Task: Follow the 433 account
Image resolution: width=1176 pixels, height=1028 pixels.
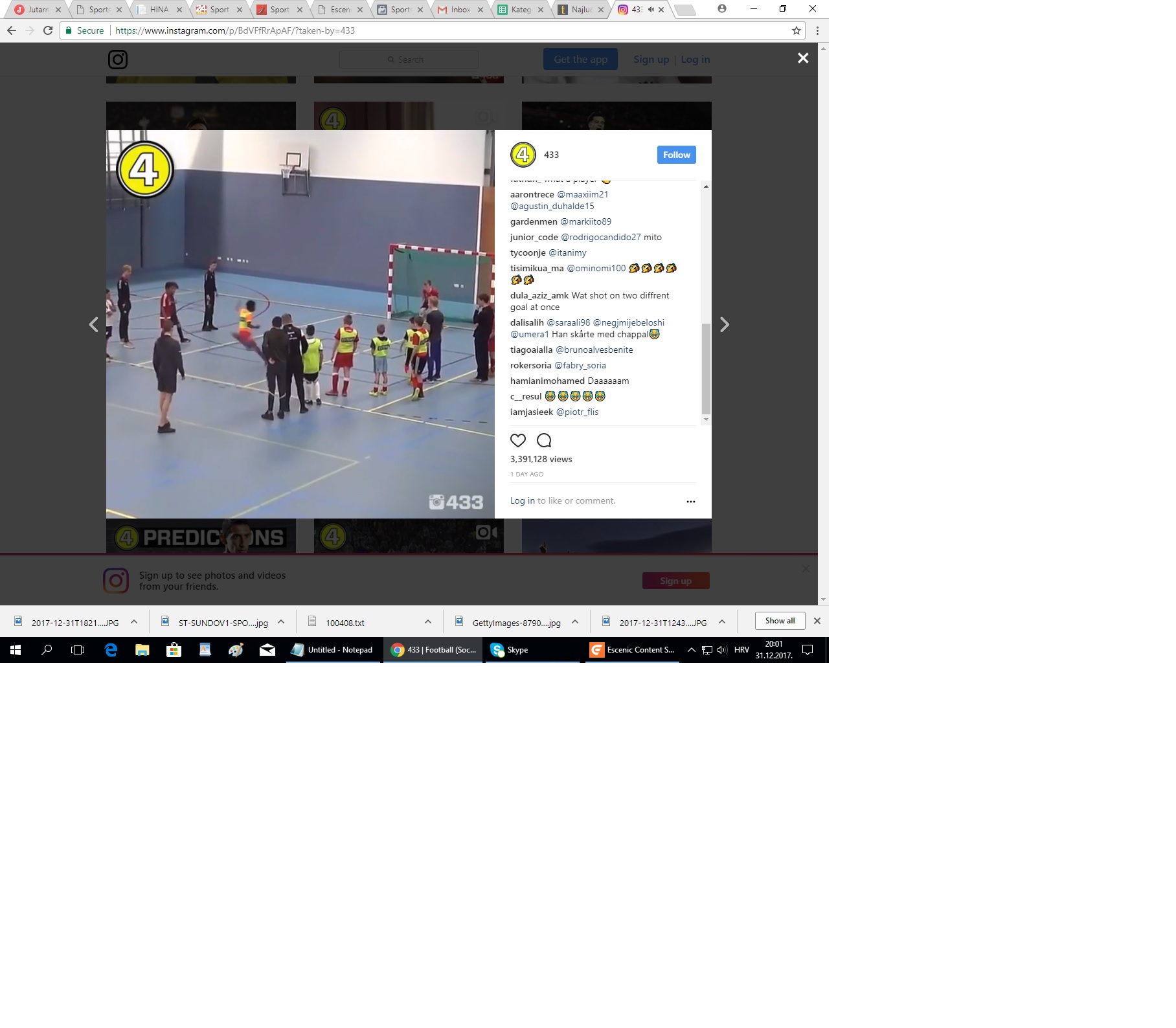Action: [676, 155]
